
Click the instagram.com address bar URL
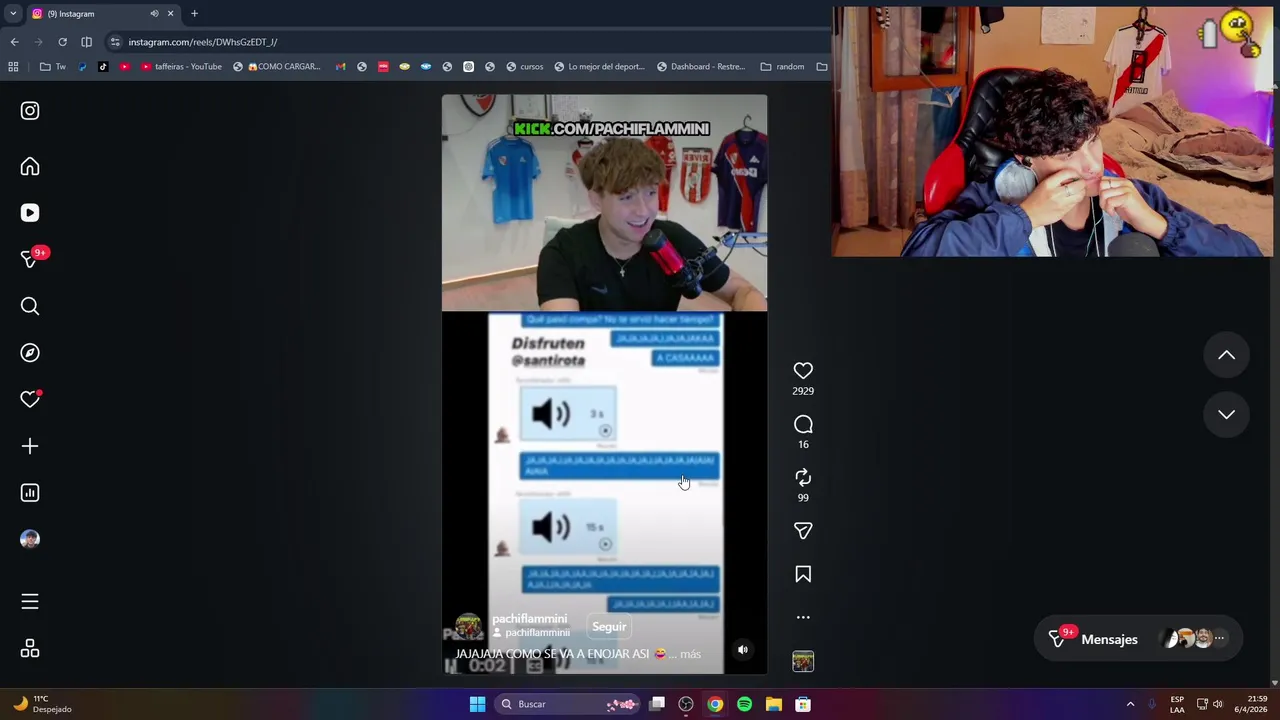[x=203, y=42]
